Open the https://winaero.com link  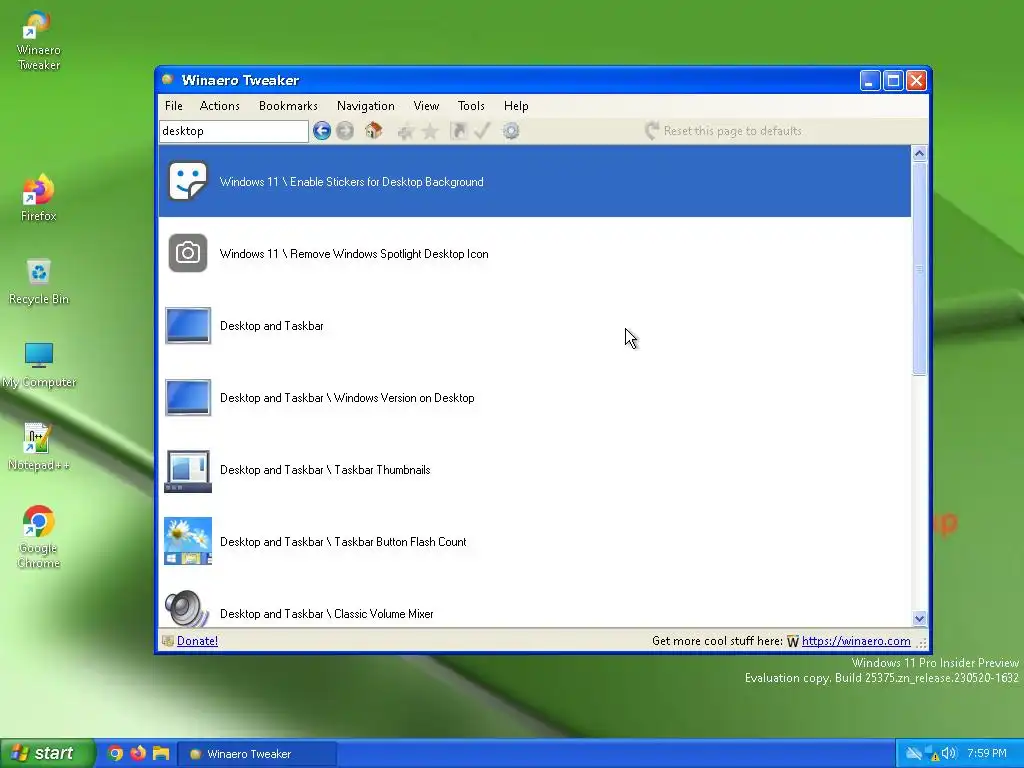click(856, 641)
